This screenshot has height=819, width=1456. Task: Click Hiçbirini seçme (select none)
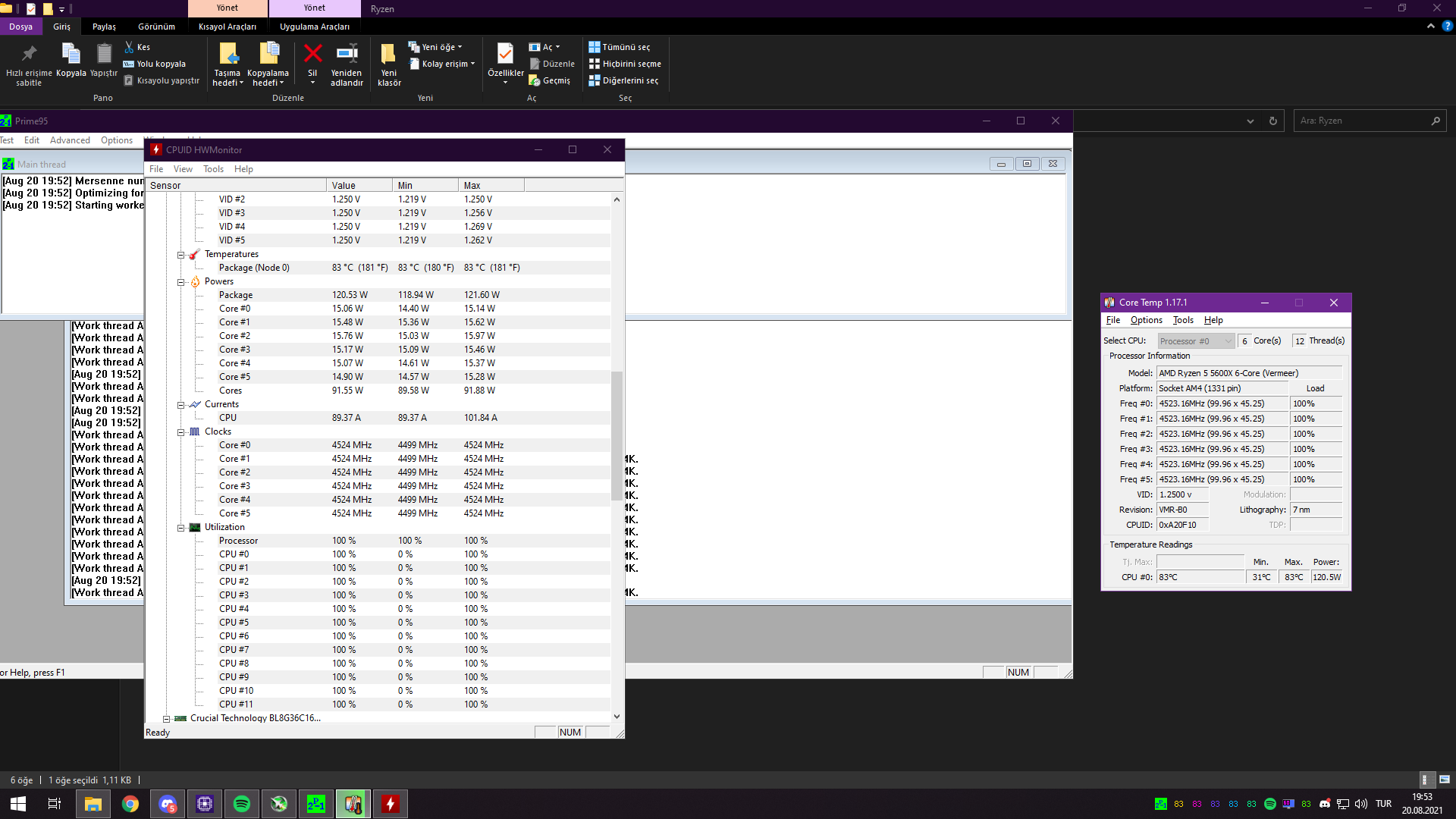click(x=625, y=64)
